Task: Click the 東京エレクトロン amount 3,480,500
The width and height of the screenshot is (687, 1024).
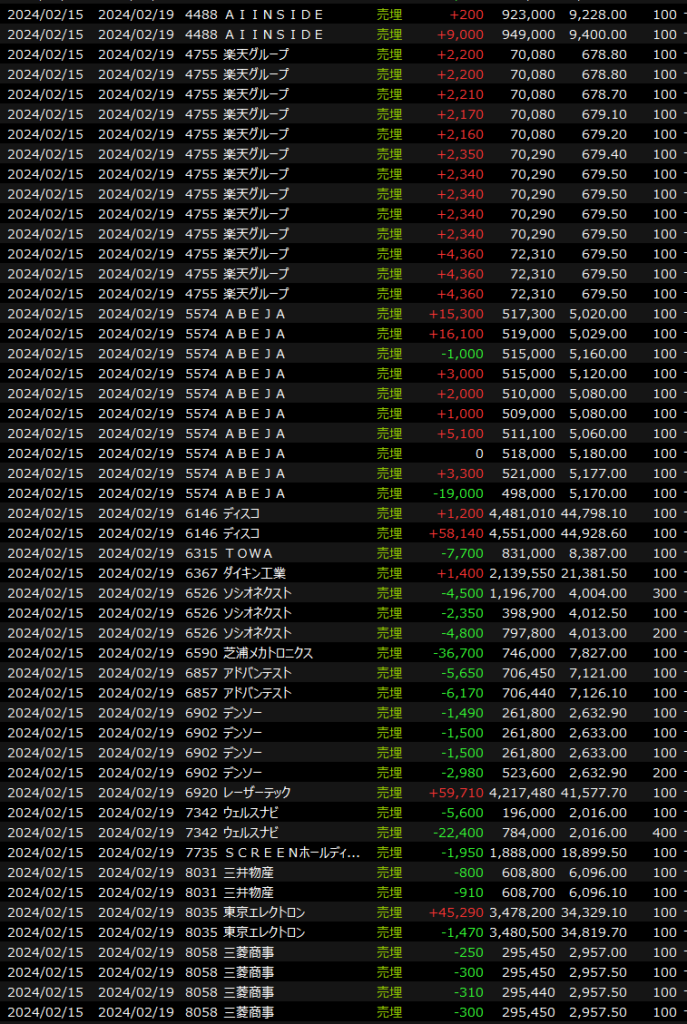Action: pos(523,932)
